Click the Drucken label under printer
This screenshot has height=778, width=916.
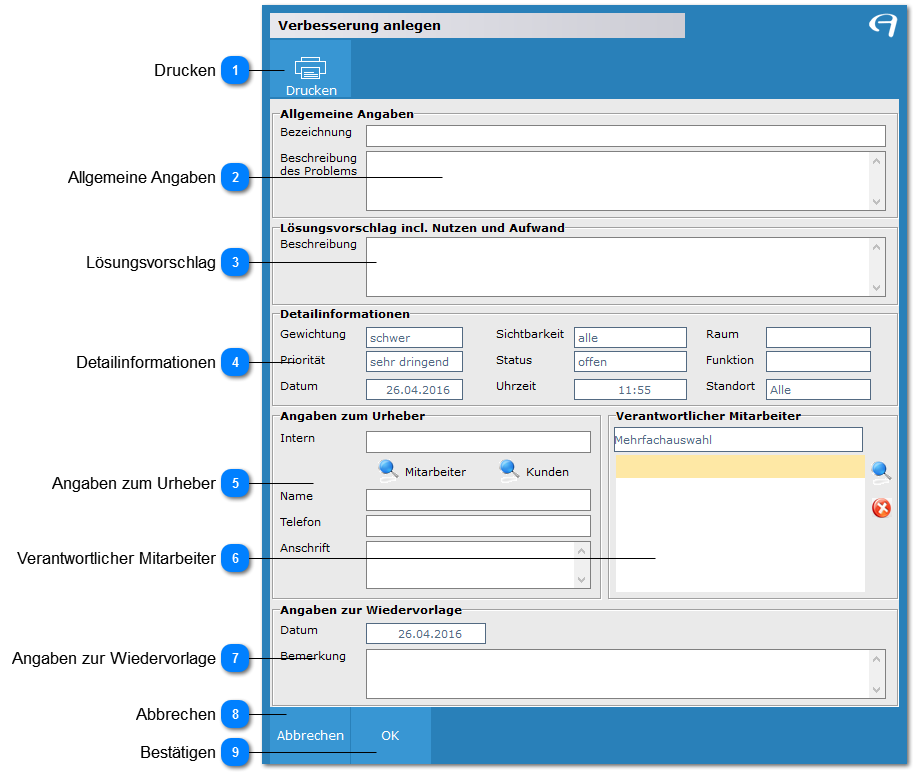click(311, 91)
